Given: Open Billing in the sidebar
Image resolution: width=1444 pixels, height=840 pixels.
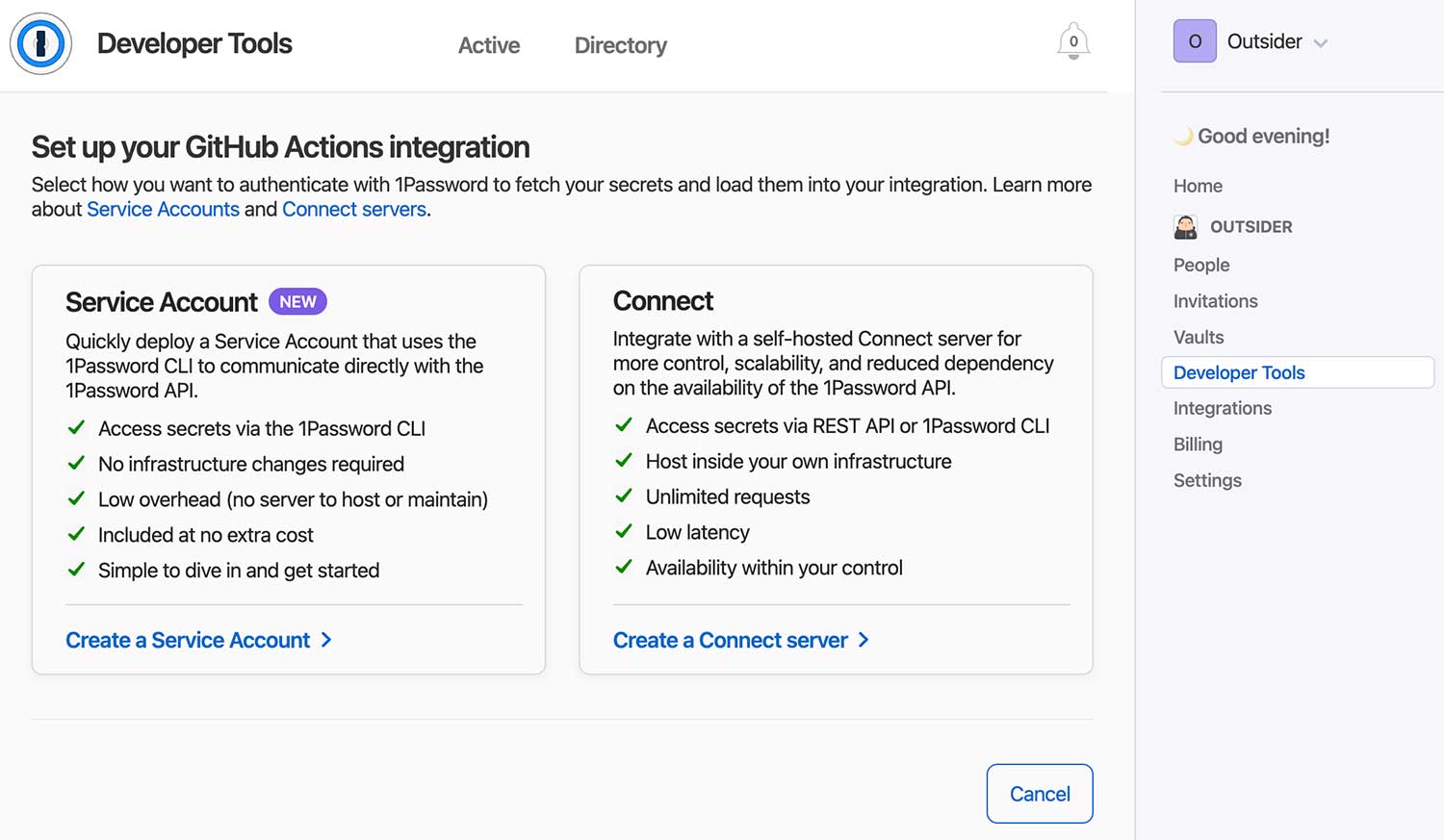Looking at the screenshot, I should [1198, 445].
